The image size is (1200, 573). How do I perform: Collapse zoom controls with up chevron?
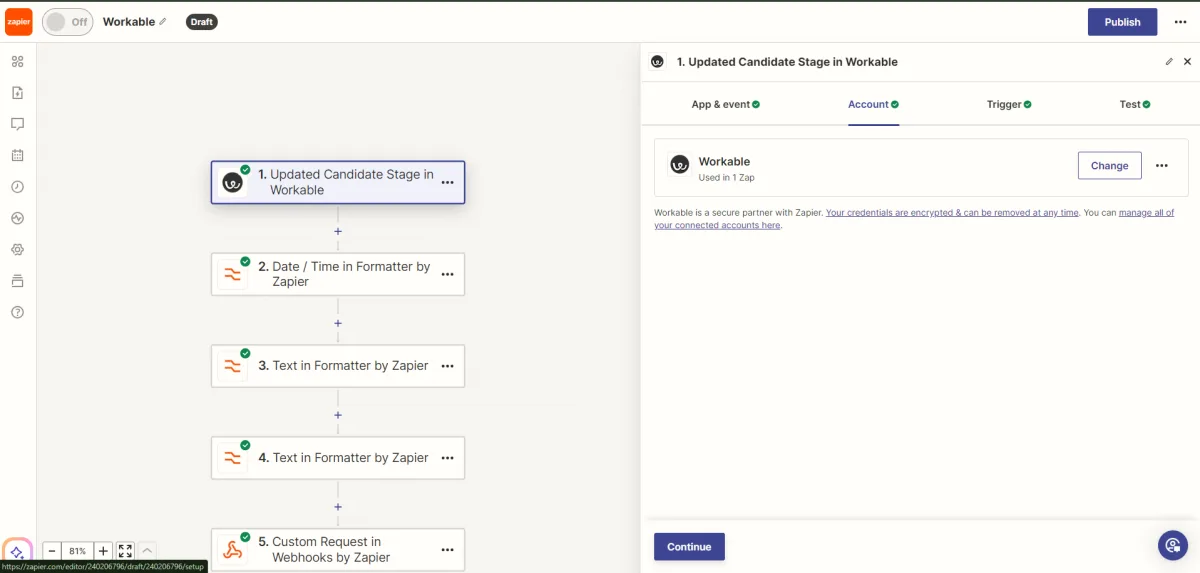pos(147,551)
